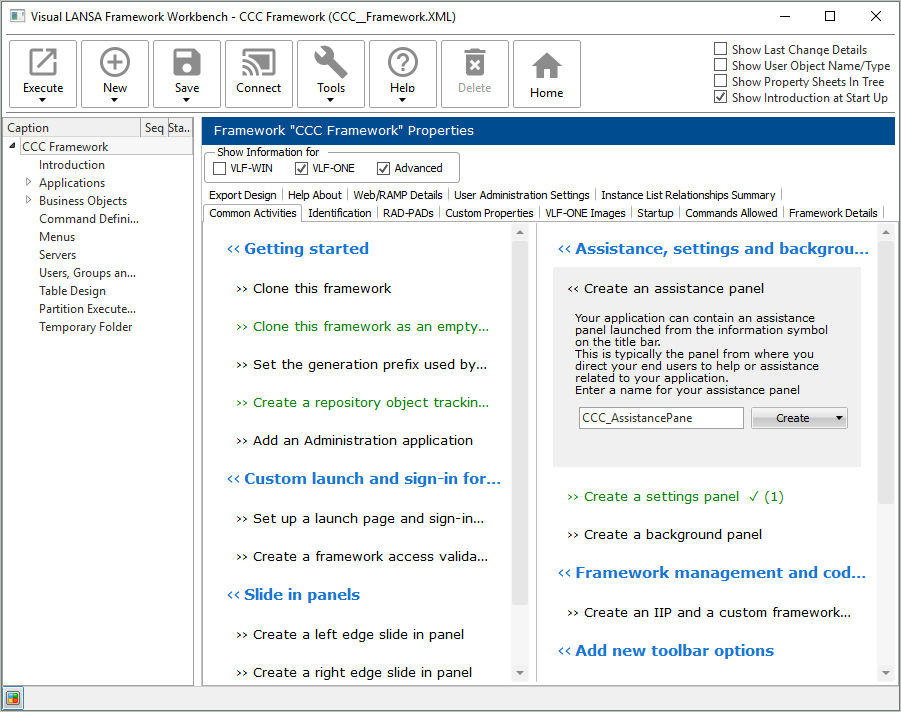Image resolution: width=901 pixels, height=712 pixels.
Task: Click Create a background panel link
Action: coord(672,535)
